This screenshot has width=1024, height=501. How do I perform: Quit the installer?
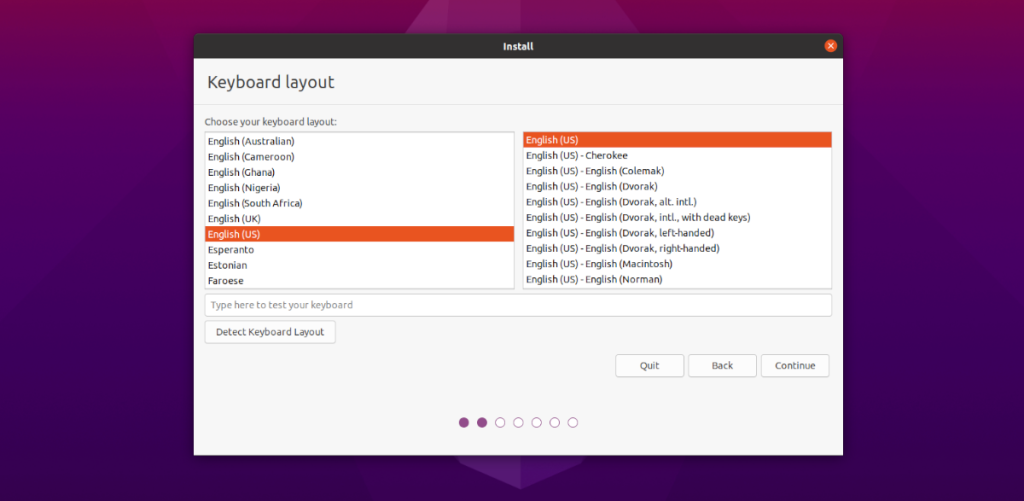click(x=649, y=366)
